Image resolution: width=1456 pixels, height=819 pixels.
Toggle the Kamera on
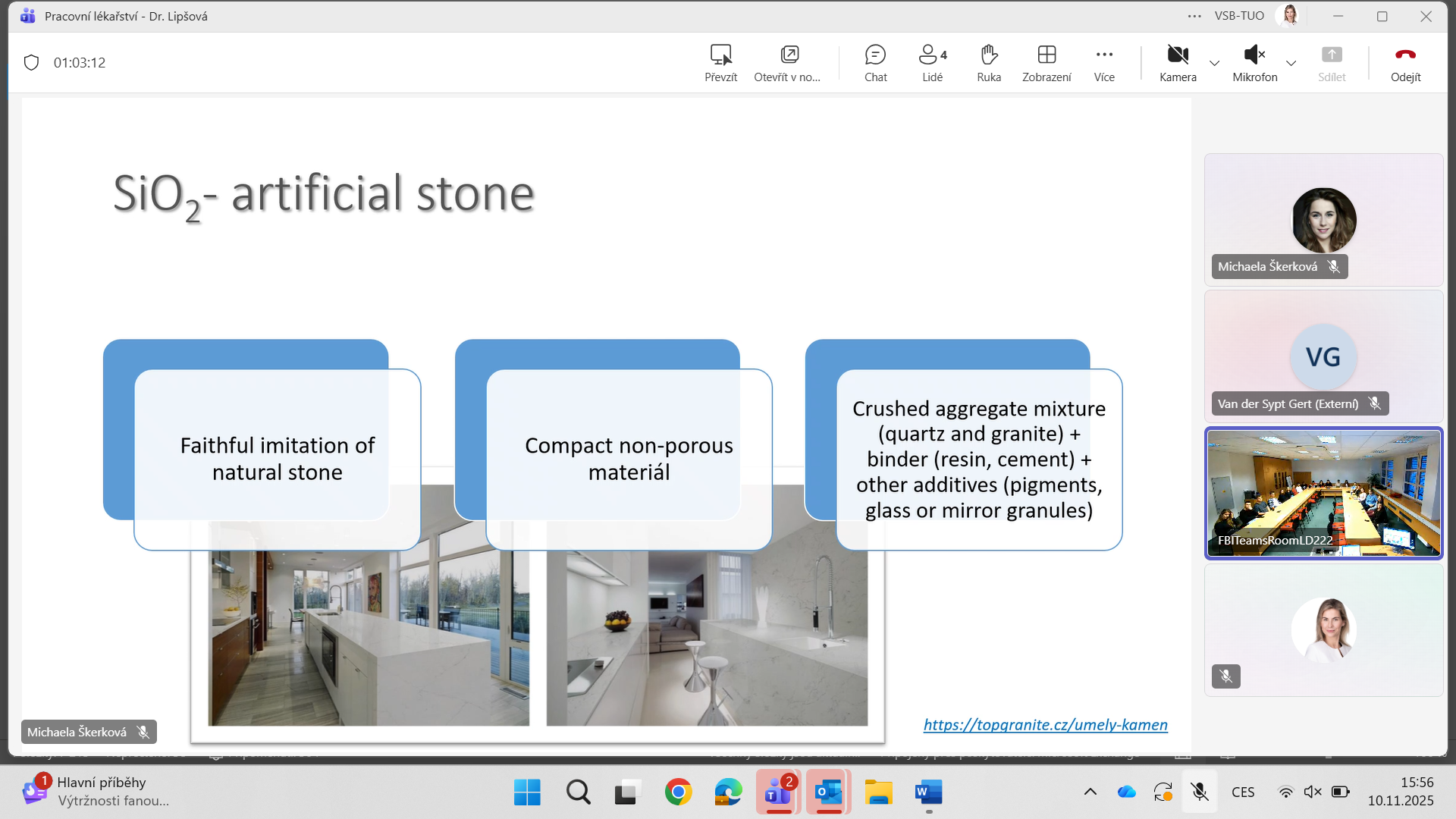(1178, 62)
